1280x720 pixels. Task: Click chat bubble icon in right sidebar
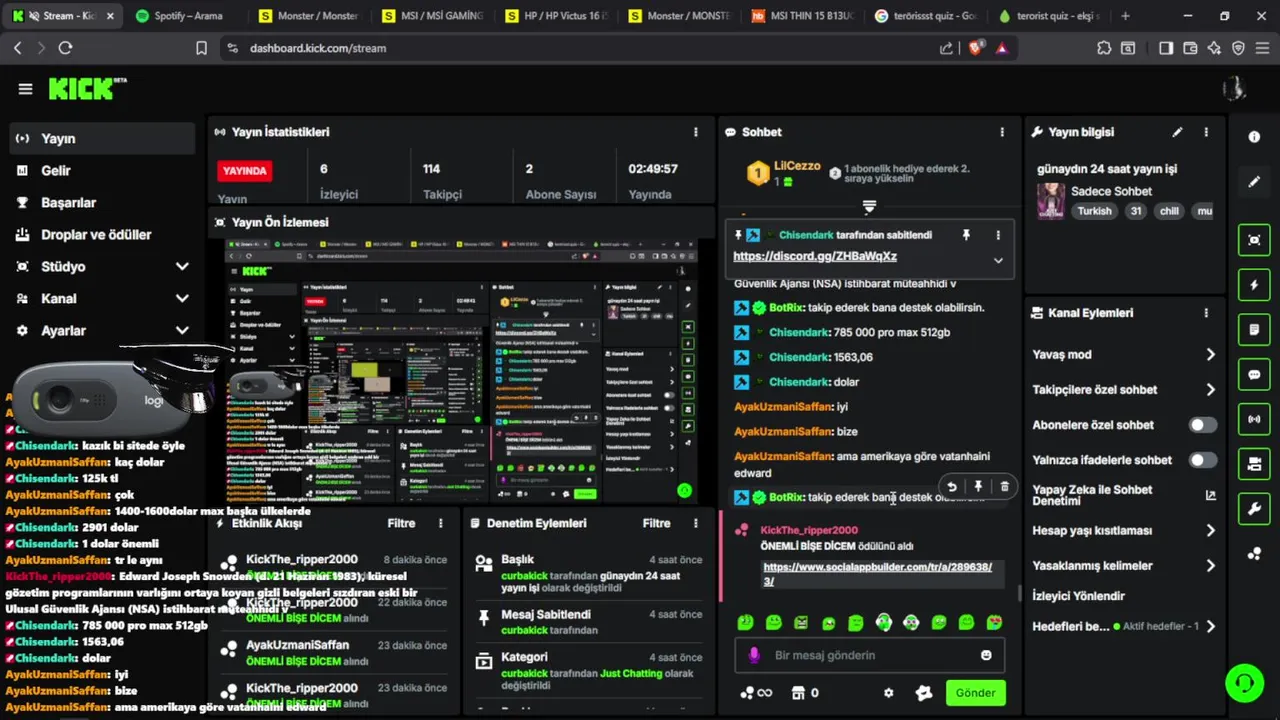[1254, 375]
